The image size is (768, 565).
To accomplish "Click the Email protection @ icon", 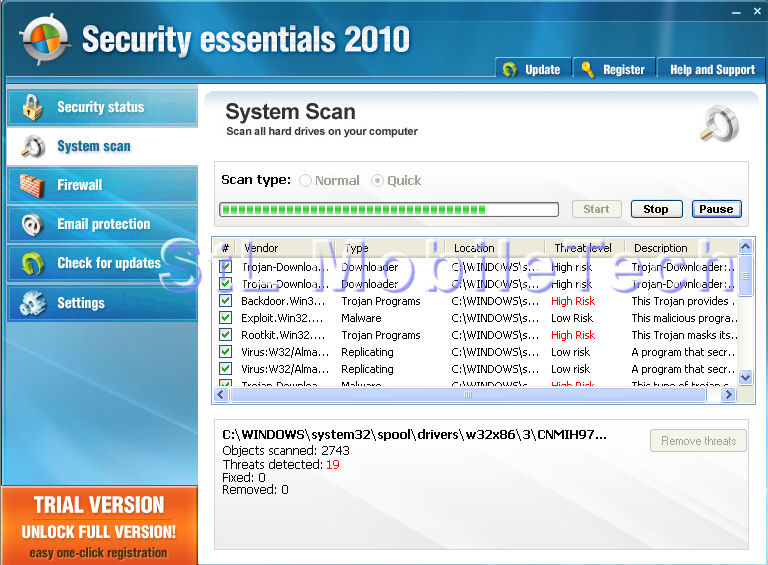I will (32, 224).
